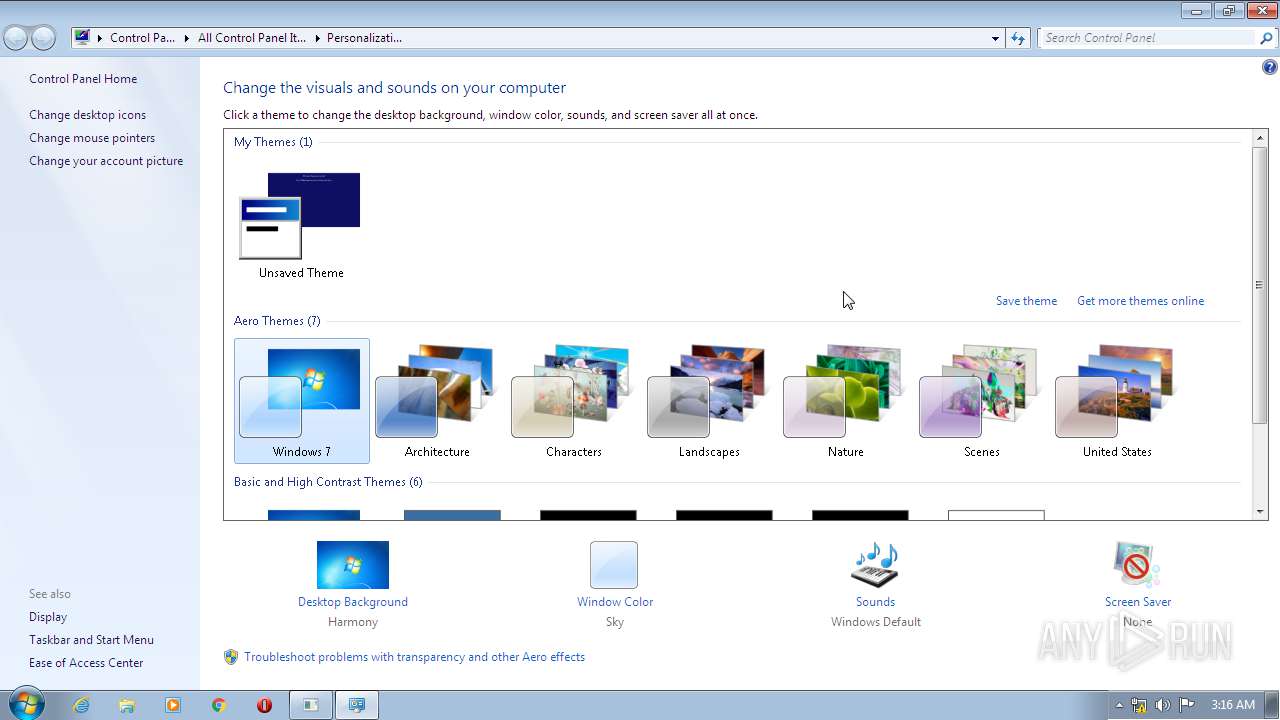Open the Screen Saver settings icon
The height and width of the screenshot is (720, 1280).
point(1137,565)
